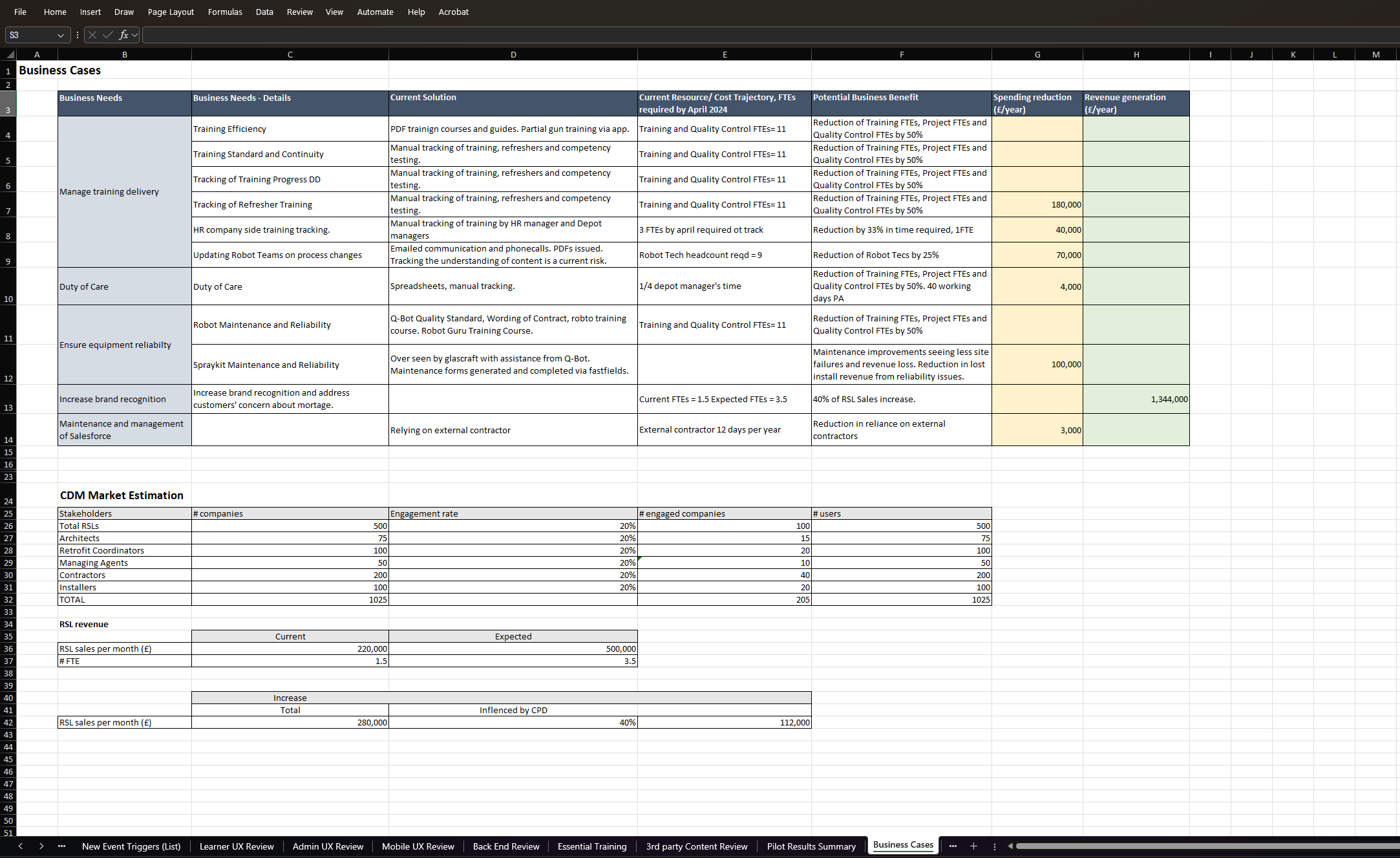Screen dimensions: 1400x858
Task: Select the 1,344,000 revenue generation cell
Action: pyautogui.click(x=1136, y=400)
